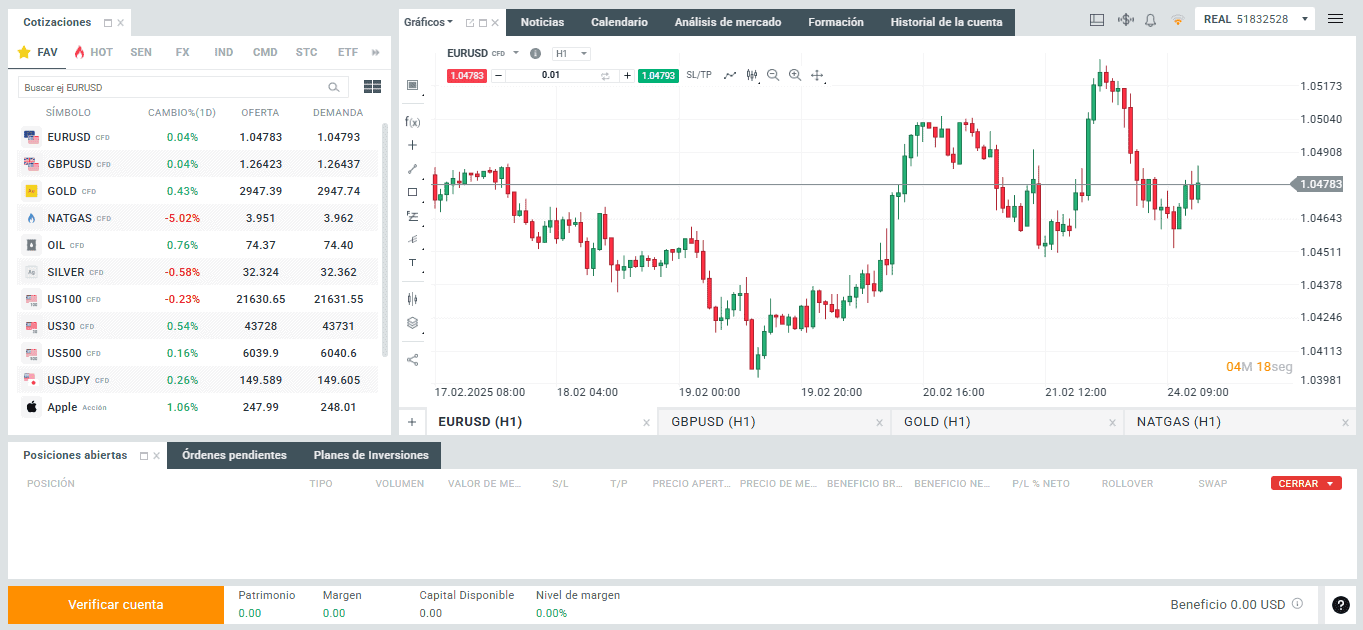
Task: Switch quotes list to grid view
Action: coord(373,87)
